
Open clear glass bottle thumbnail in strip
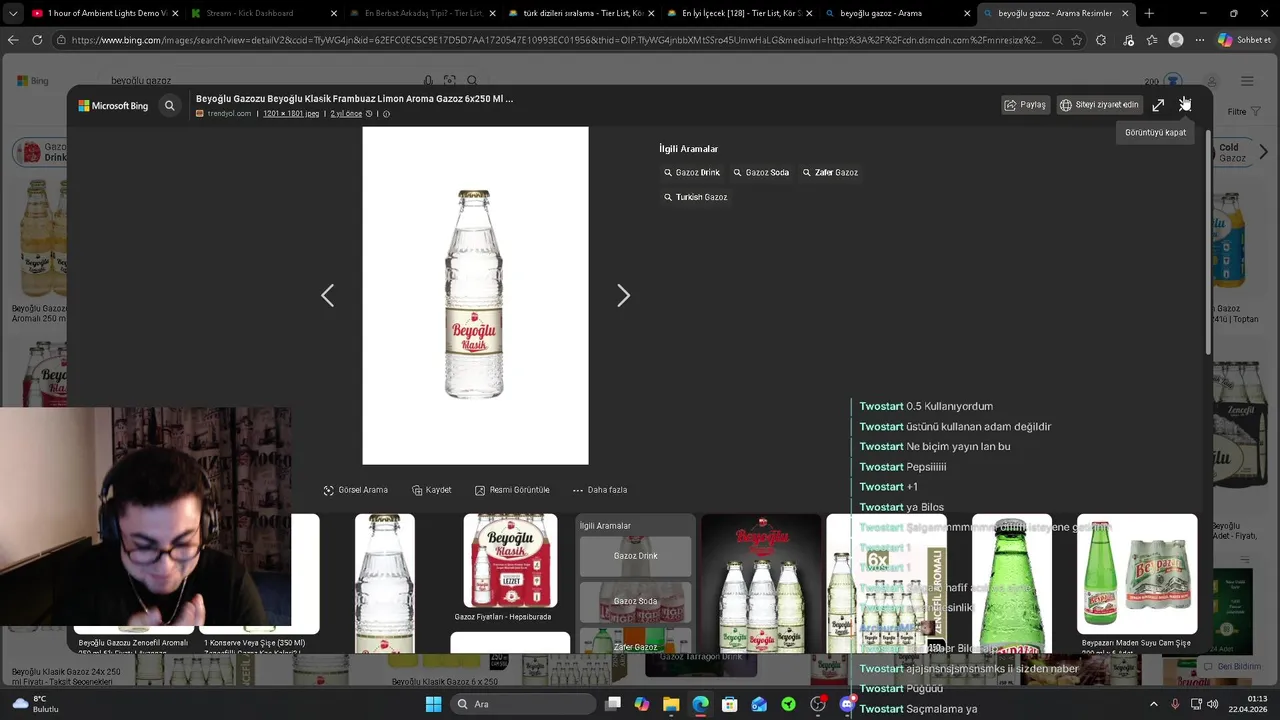[x=385, y=584]
